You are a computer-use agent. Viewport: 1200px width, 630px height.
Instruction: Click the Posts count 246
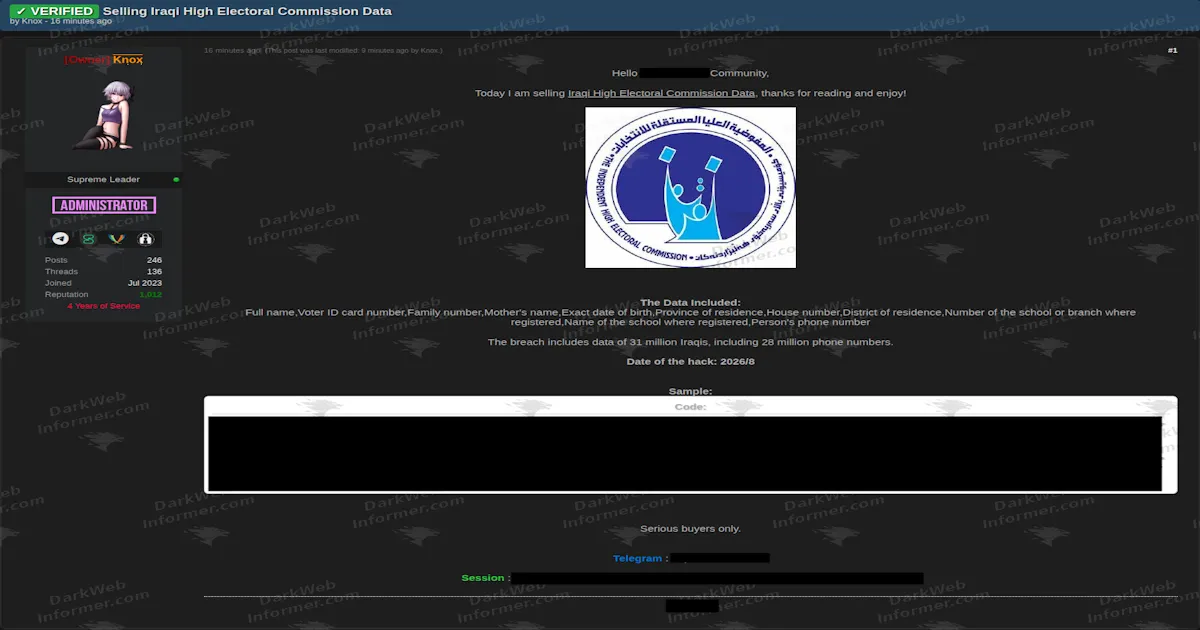154,260
